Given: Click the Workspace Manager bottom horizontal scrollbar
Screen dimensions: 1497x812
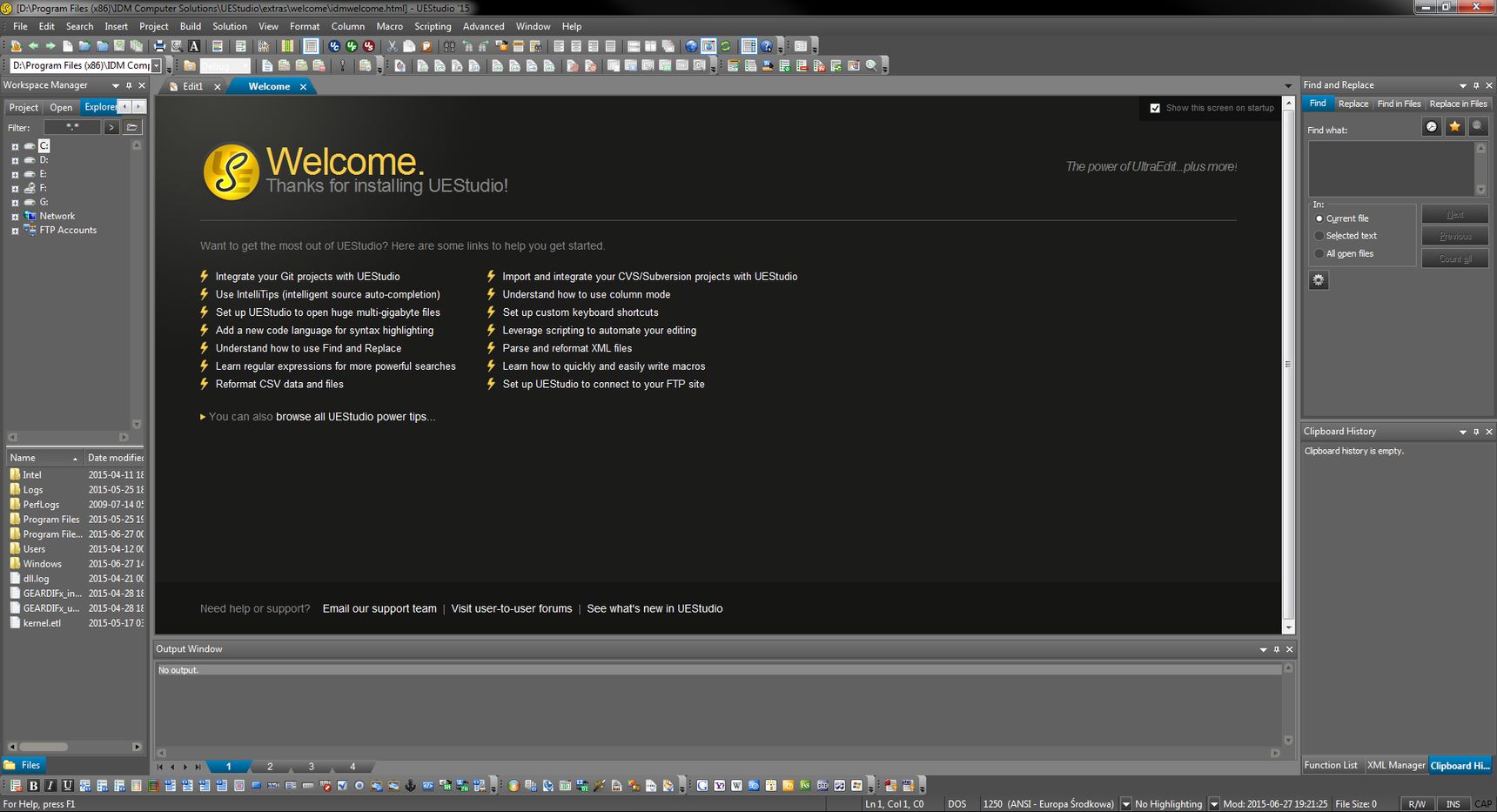Looking at the screenshot, I should (74, 746).
